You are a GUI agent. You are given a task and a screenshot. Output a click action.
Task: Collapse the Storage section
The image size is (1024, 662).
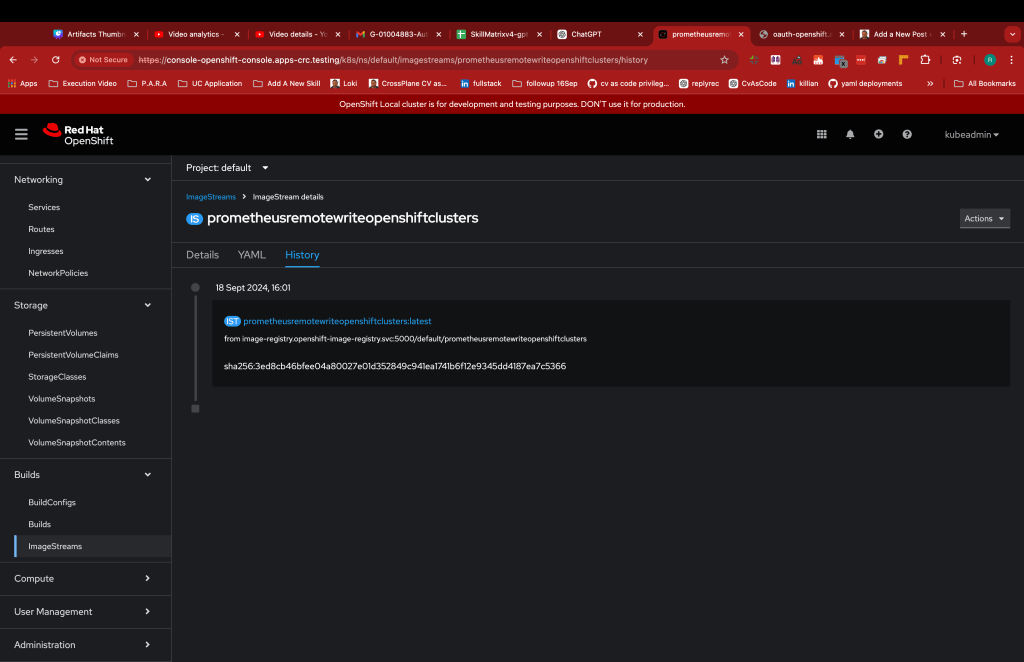tap(85, 305)
